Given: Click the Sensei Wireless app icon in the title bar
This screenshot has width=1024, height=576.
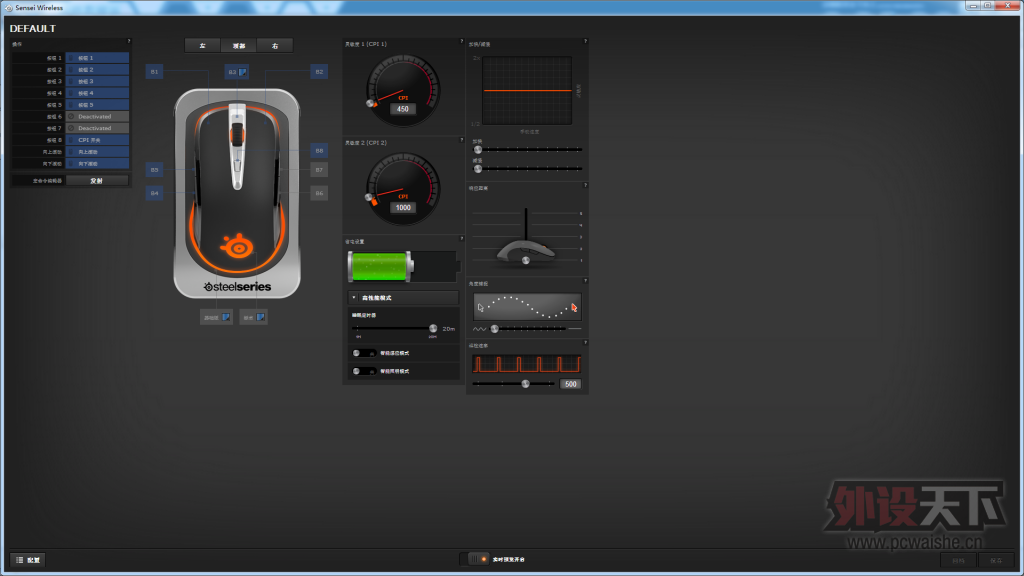Looking at the screenshot, I should point(8,8).
